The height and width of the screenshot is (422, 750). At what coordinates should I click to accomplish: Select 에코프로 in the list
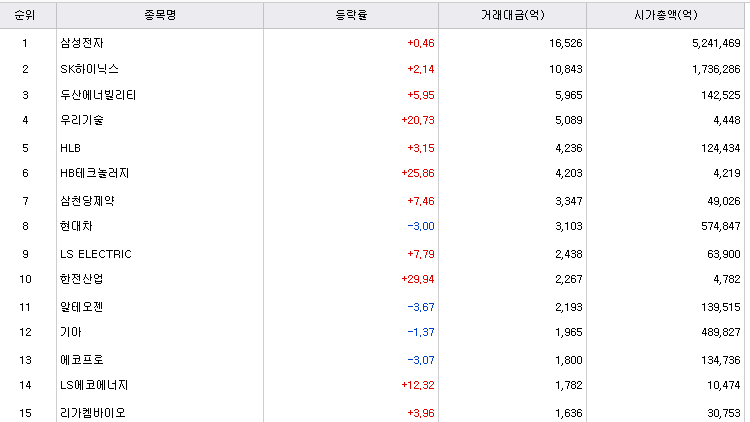click(x=82, y=360)
